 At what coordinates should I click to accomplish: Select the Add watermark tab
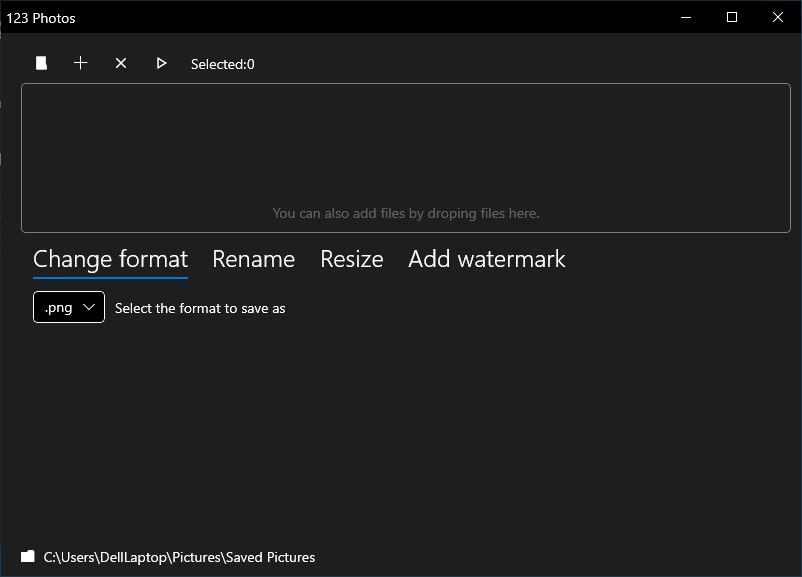487,259
